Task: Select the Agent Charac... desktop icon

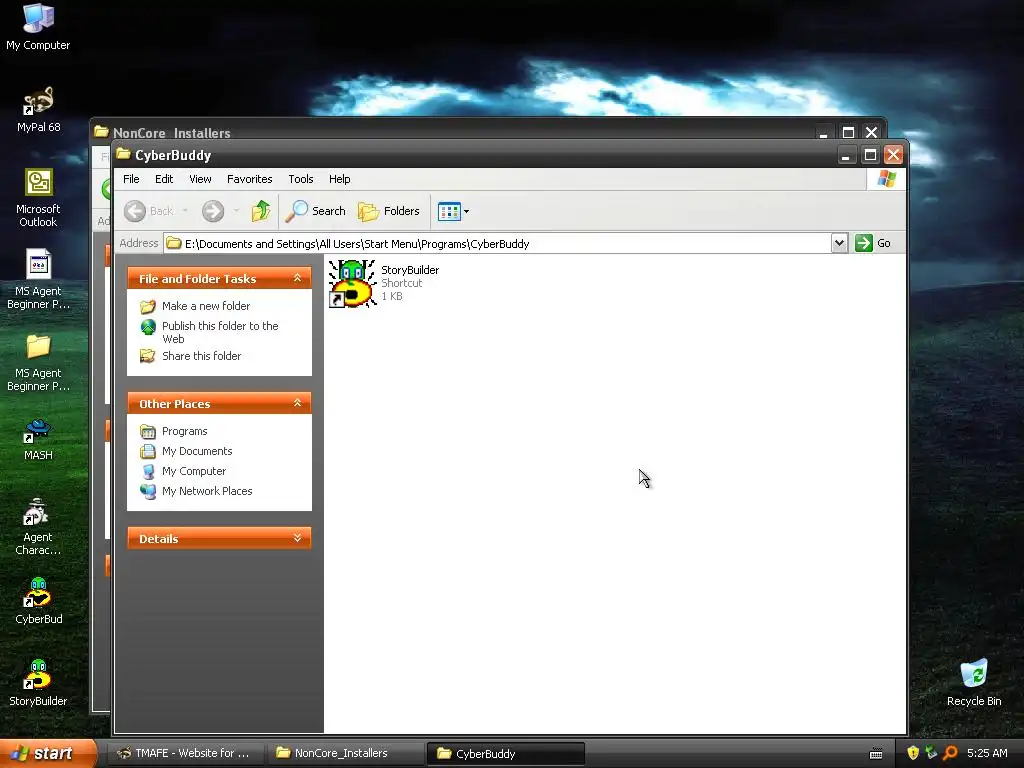Action: (x=38, y=527)
